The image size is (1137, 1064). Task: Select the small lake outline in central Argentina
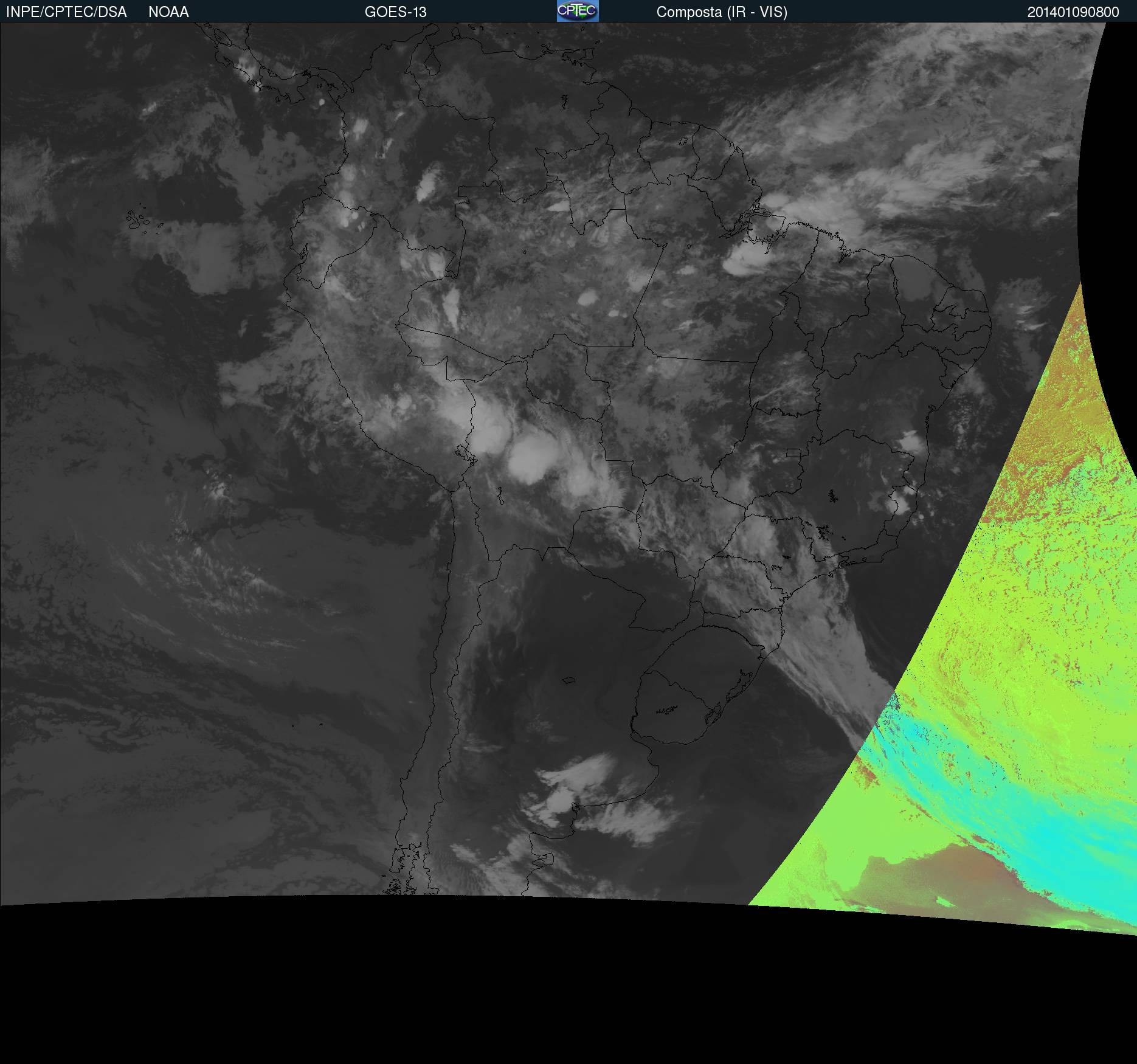[569, 680]
